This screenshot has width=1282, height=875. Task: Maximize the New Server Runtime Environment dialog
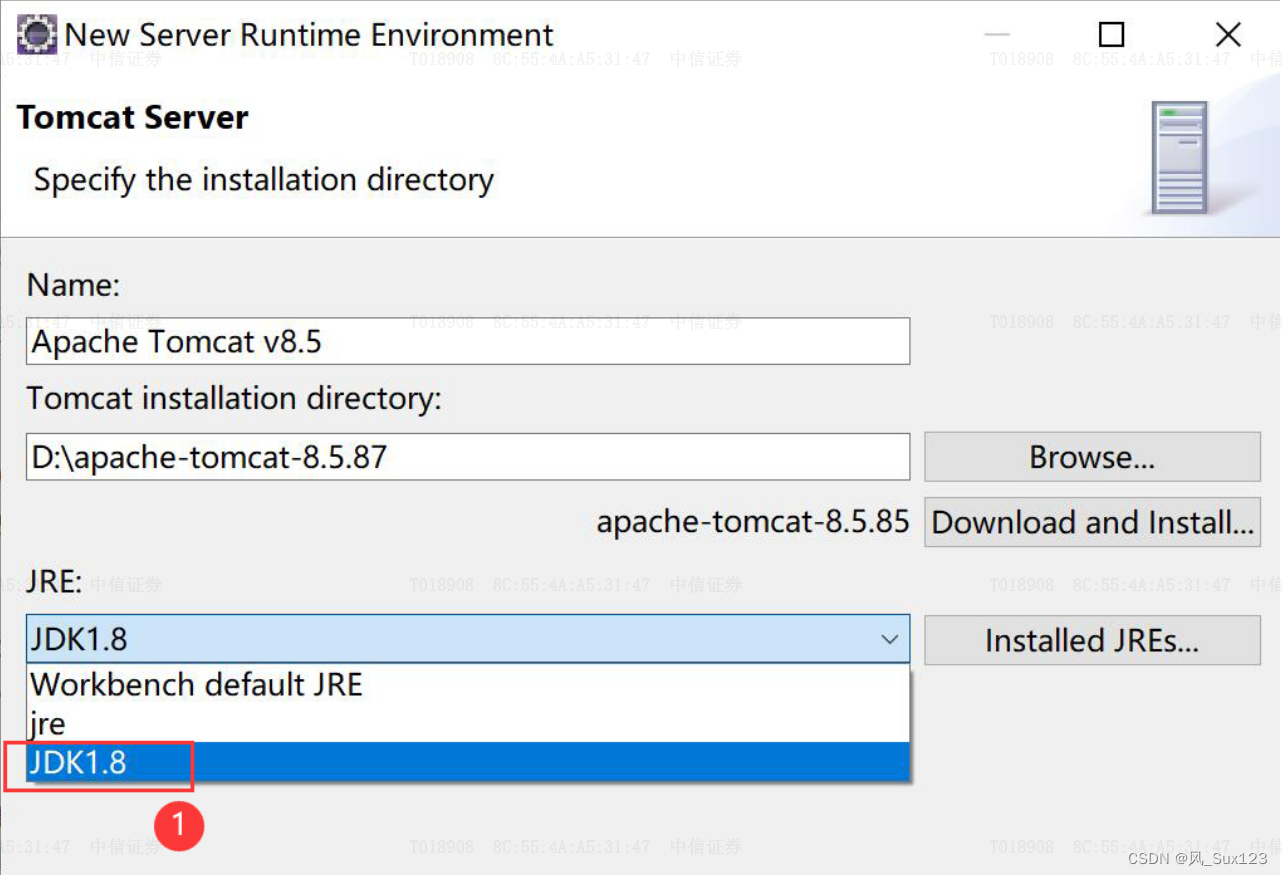click(x=1112, y=35)
